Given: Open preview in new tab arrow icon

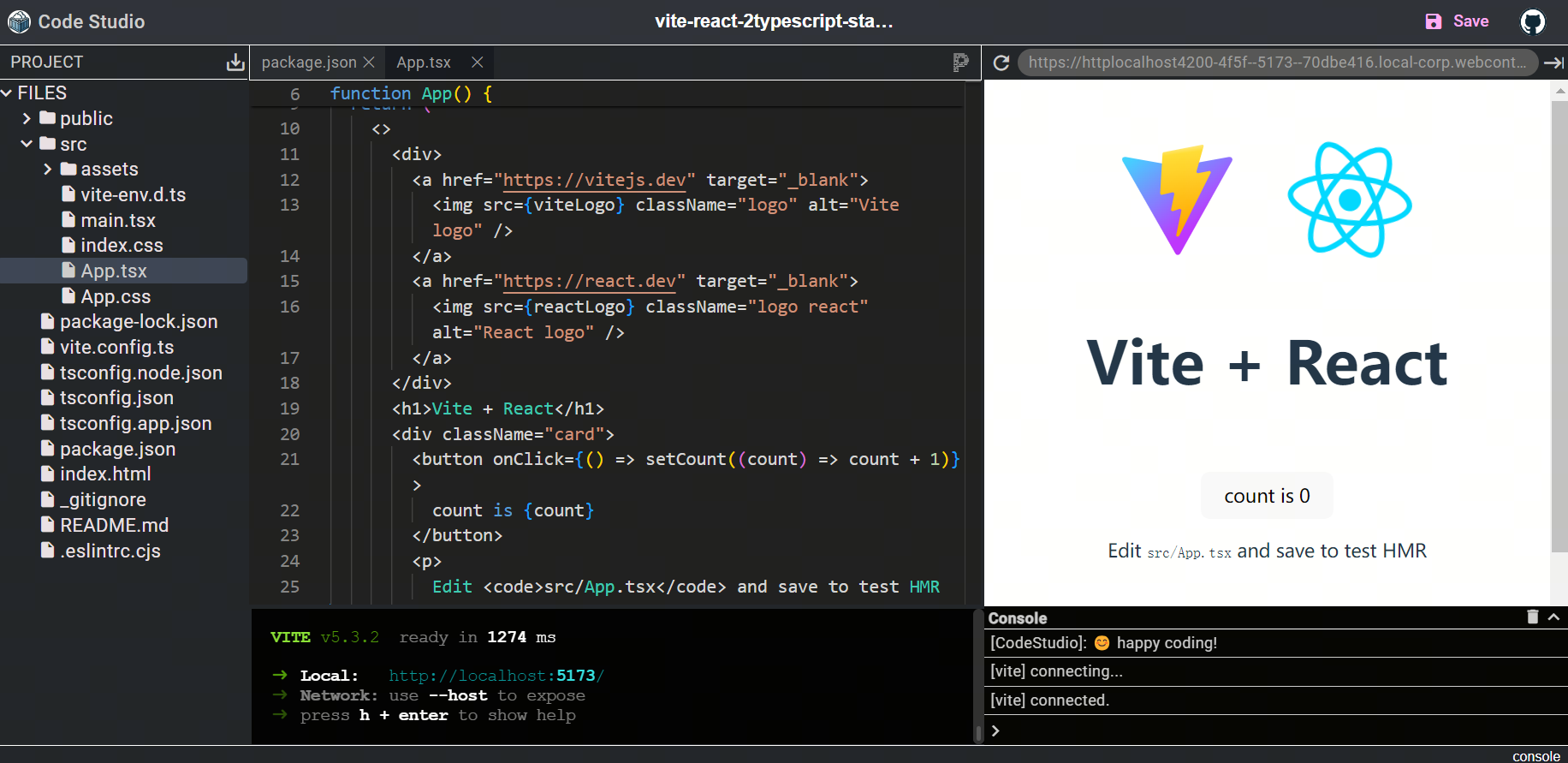Looking at the screenshot, I should [1553, 63].
